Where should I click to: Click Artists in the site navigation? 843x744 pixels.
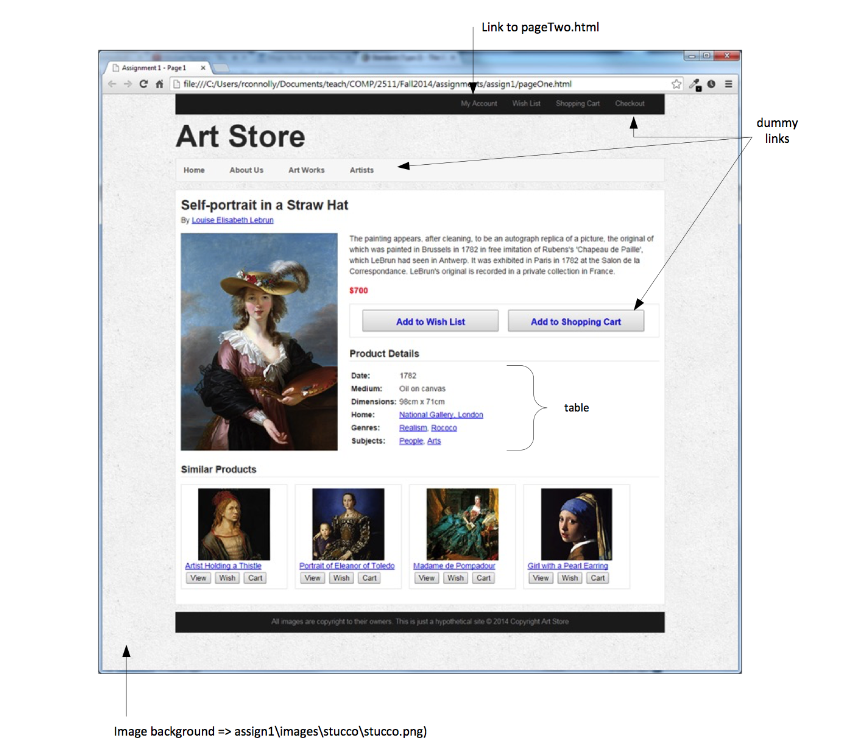tap(361, 170)
